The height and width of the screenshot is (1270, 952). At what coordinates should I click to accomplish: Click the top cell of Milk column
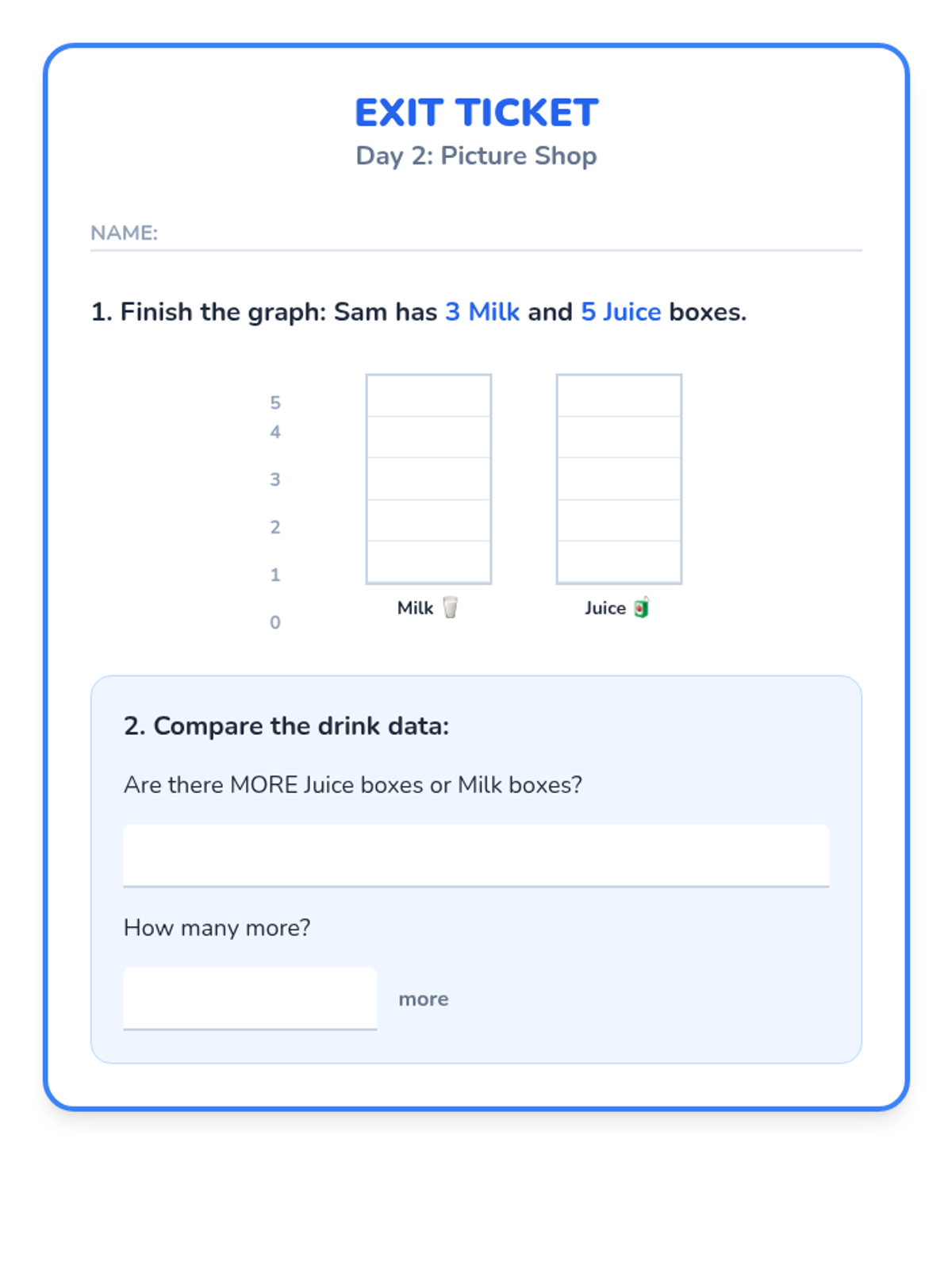click(428, 396)
